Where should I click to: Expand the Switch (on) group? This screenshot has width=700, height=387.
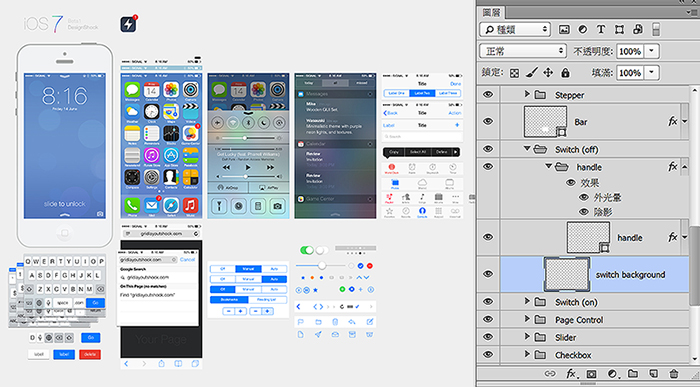[527, 302]
